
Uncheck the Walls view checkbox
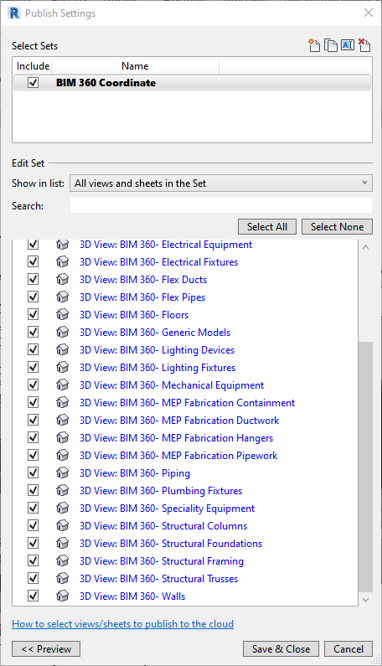33,596
